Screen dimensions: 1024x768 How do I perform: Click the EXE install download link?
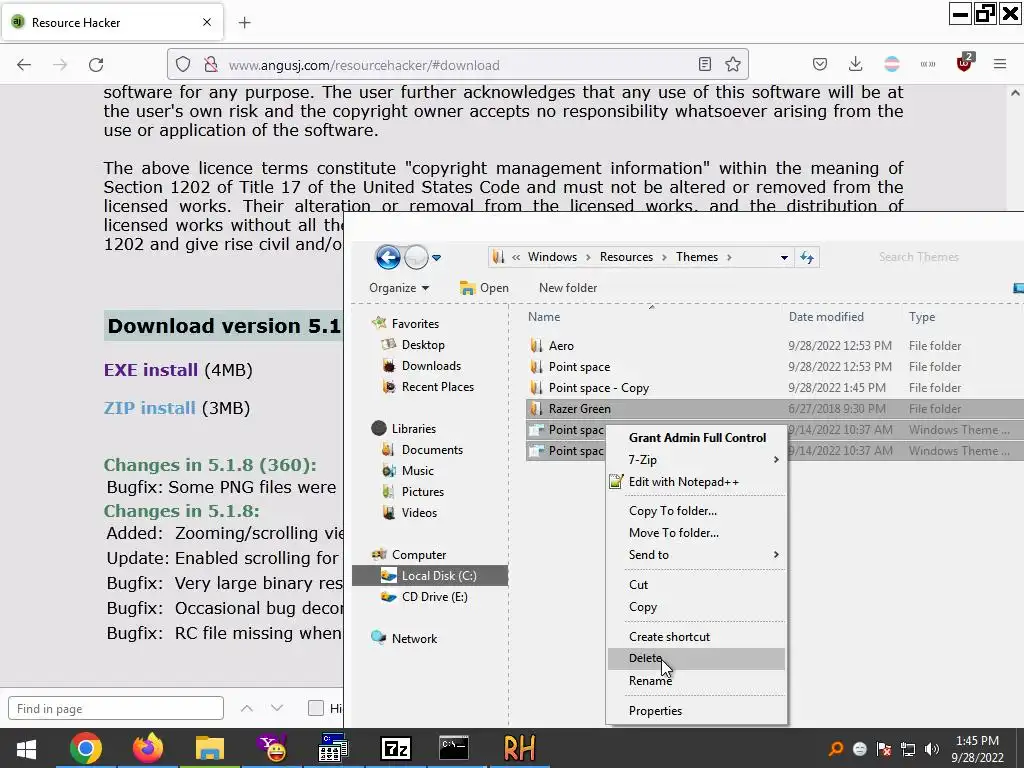151,370
